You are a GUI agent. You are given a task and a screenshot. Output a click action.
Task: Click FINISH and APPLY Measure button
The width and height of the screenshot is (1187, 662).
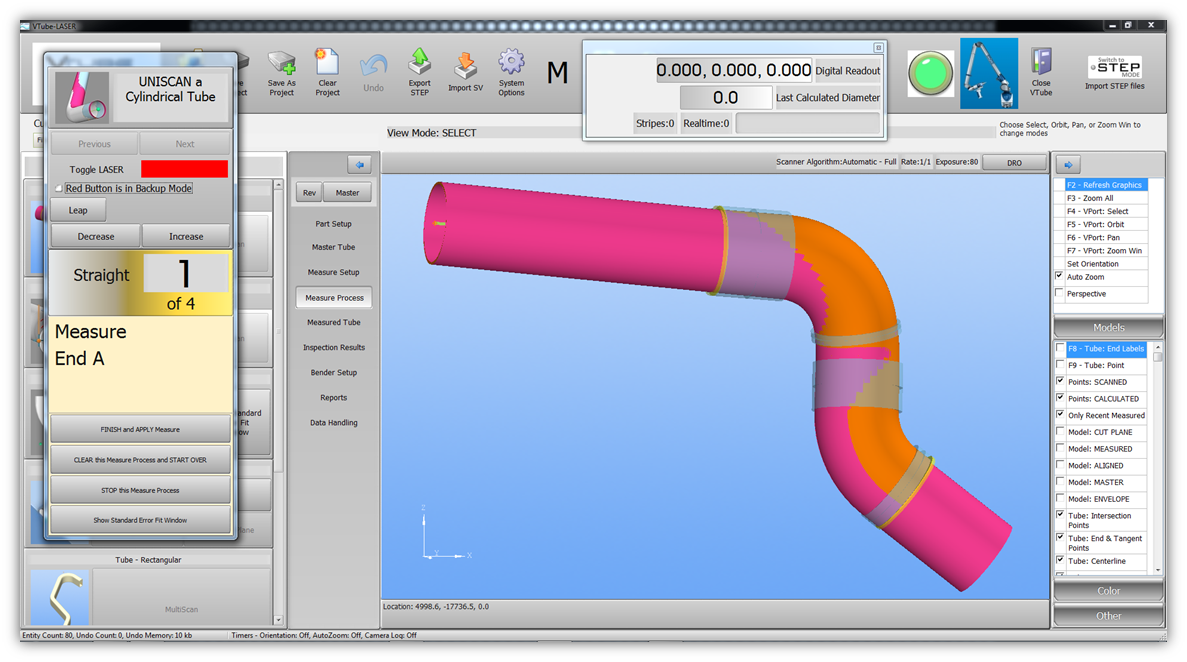[x=140, y=429]
